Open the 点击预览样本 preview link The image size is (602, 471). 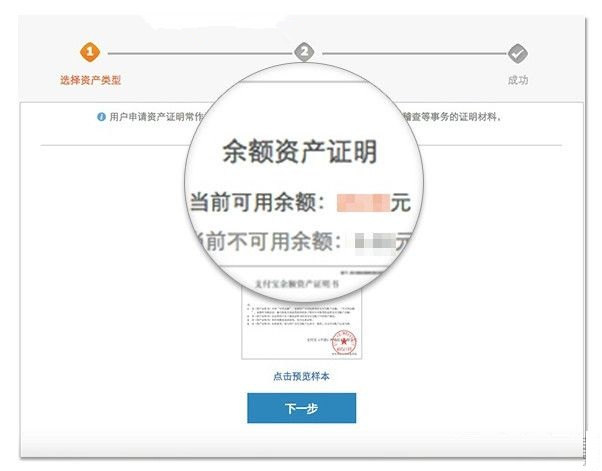click(x=301, y=376)
